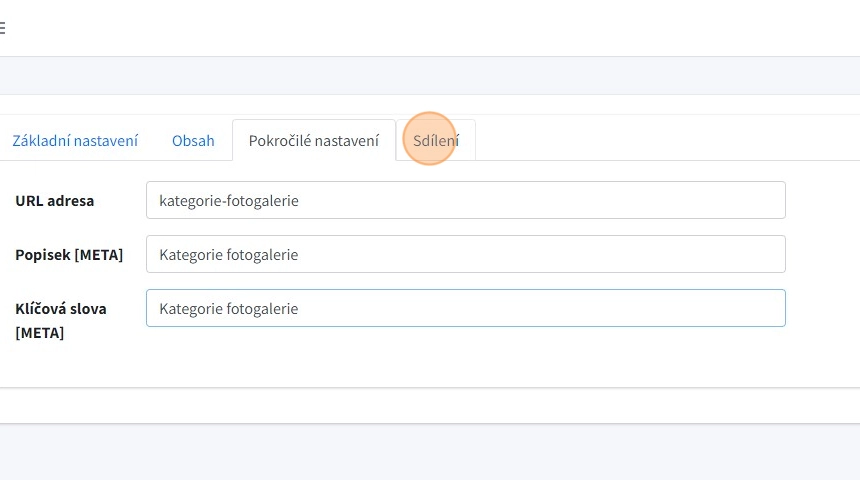Click the gray strip below the header
Screen dimensions: 860x480
pos(430,75)
